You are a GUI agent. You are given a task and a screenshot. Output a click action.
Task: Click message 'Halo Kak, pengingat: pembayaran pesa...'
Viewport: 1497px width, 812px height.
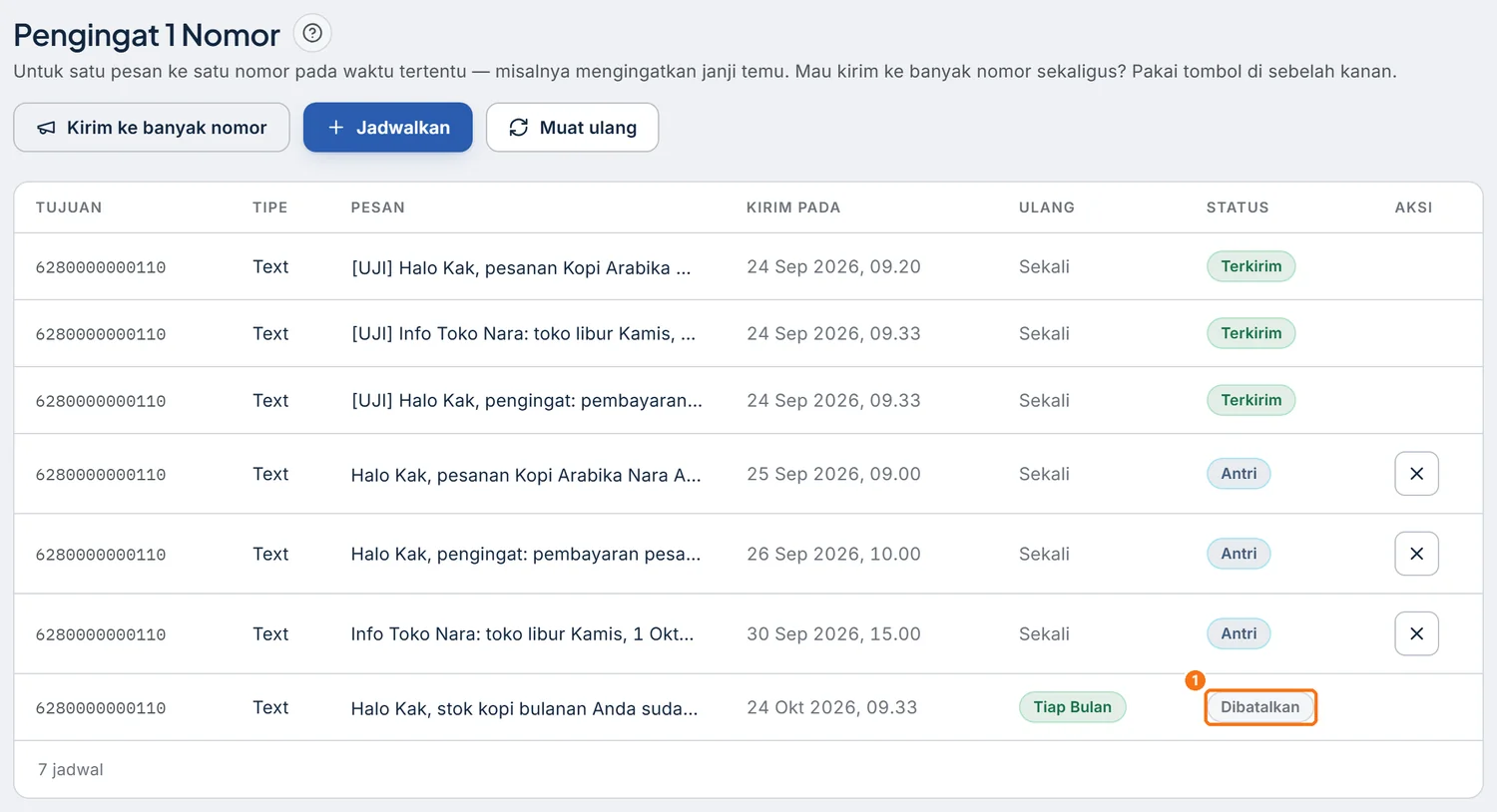[526, 555]
